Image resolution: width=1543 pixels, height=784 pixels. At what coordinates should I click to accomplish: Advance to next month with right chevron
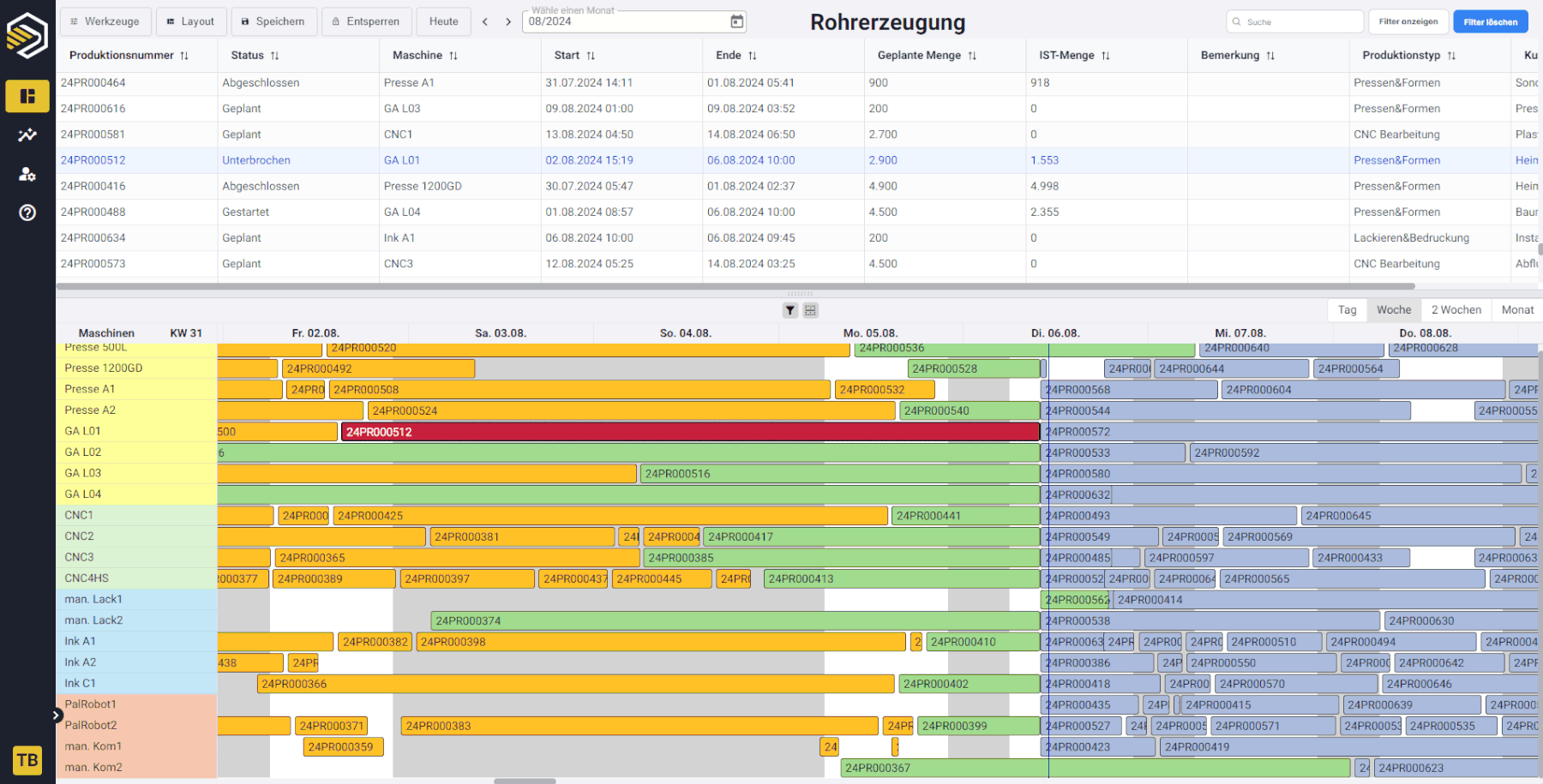pos(508,21)
